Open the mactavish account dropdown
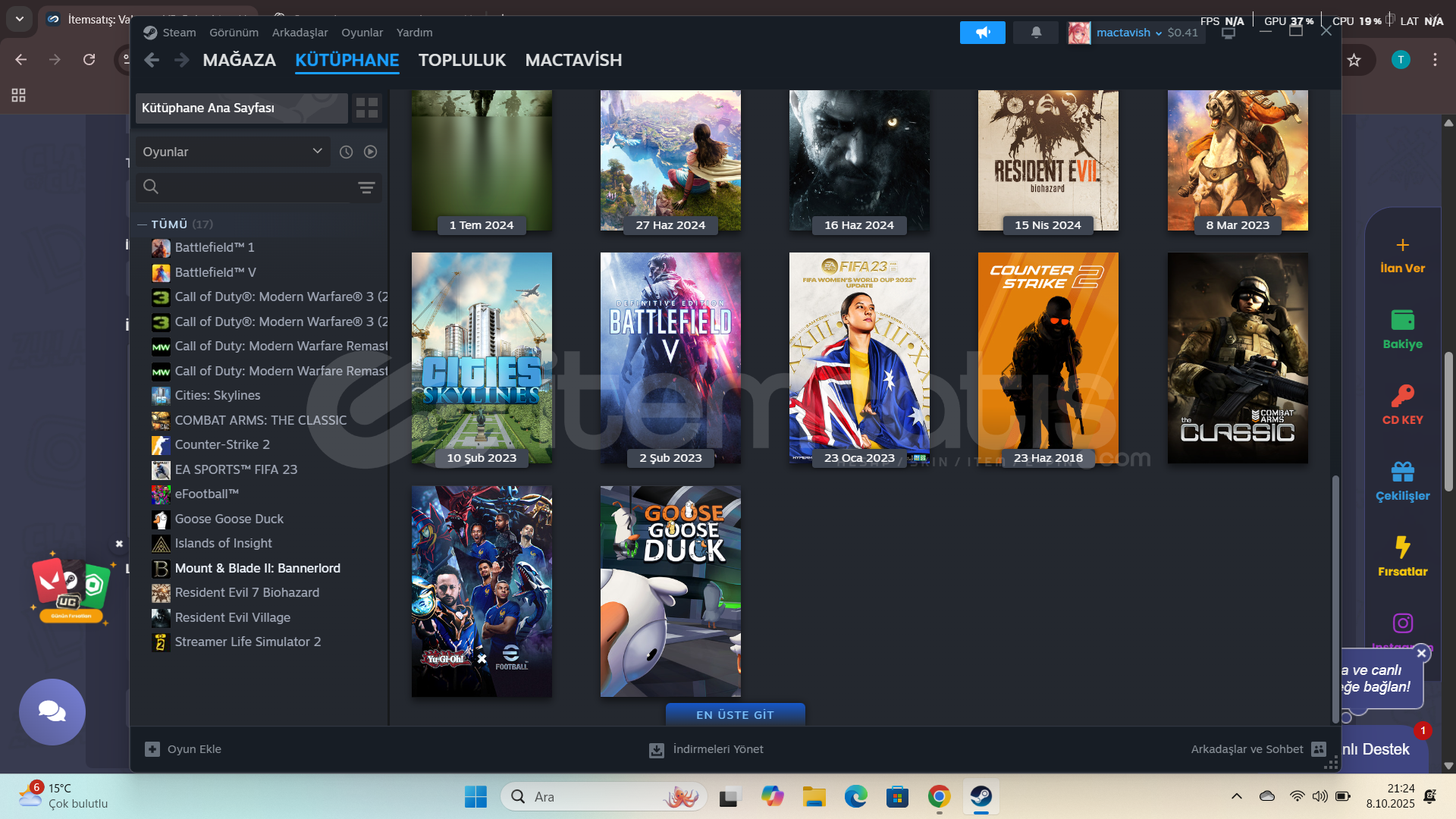The width and height of the screenshot is (1456, 819). coord(1128,33)
